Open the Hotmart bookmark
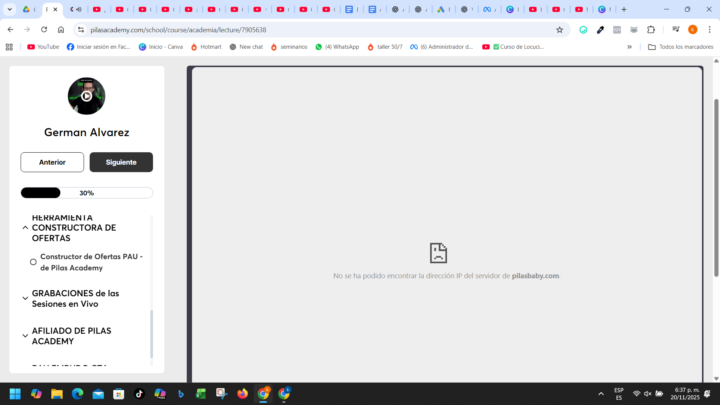720x405 pixels. (206, 47)
